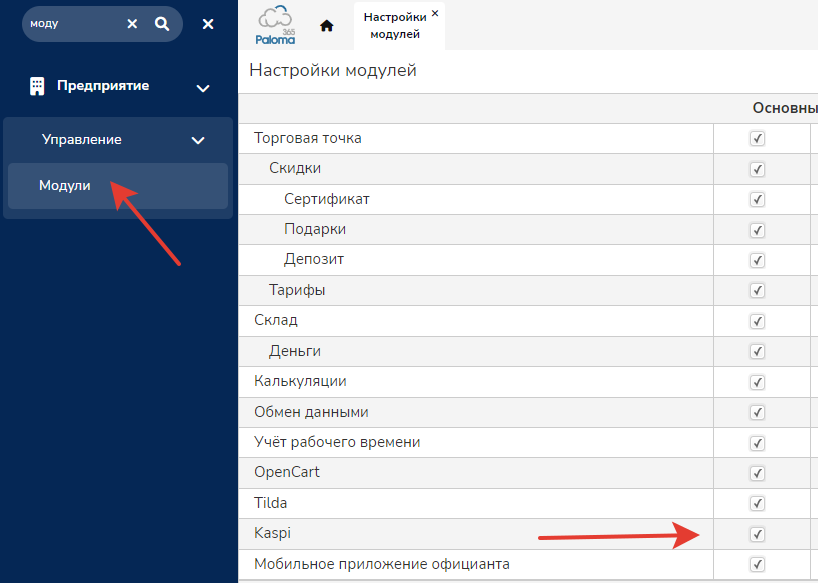The height and width of the screenshot is (583, 818).
Task: Close the Настройки модулей tab
Action: tap(435, 14)
